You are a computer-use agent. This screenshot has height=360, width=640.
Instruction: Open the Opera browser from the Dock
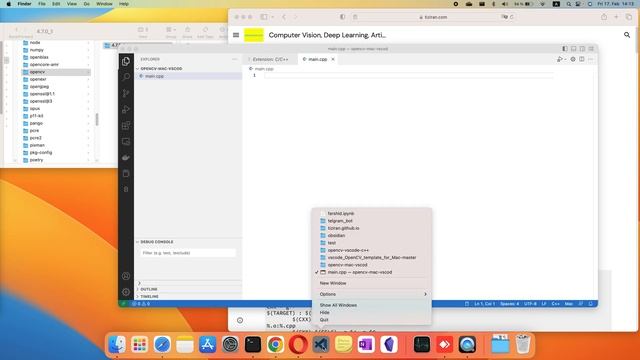pos(298,344)
